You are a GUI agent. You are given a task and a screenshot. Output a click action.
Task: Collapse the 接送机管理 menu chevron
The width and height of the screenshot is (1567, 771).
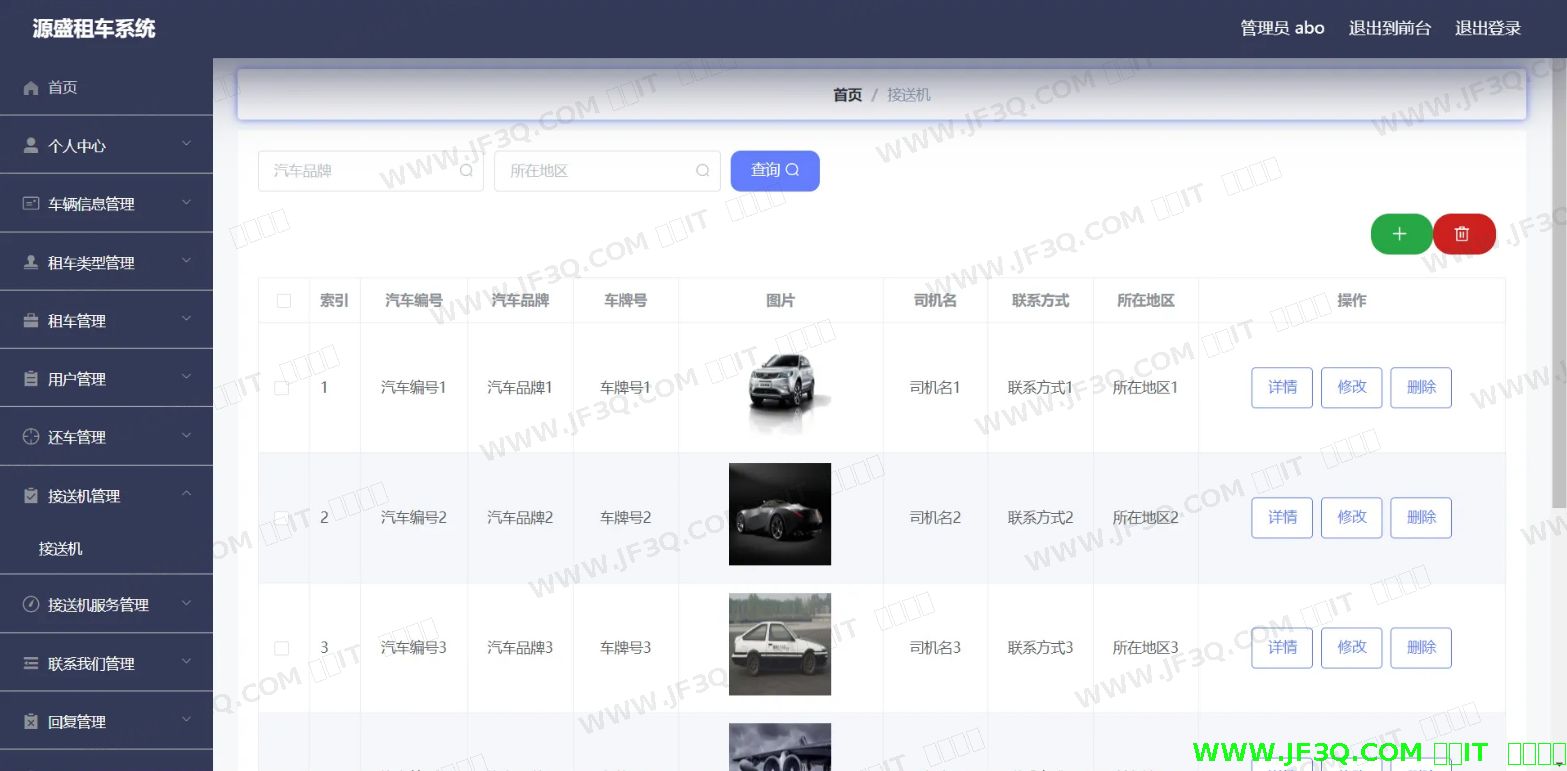click(187, 495)
